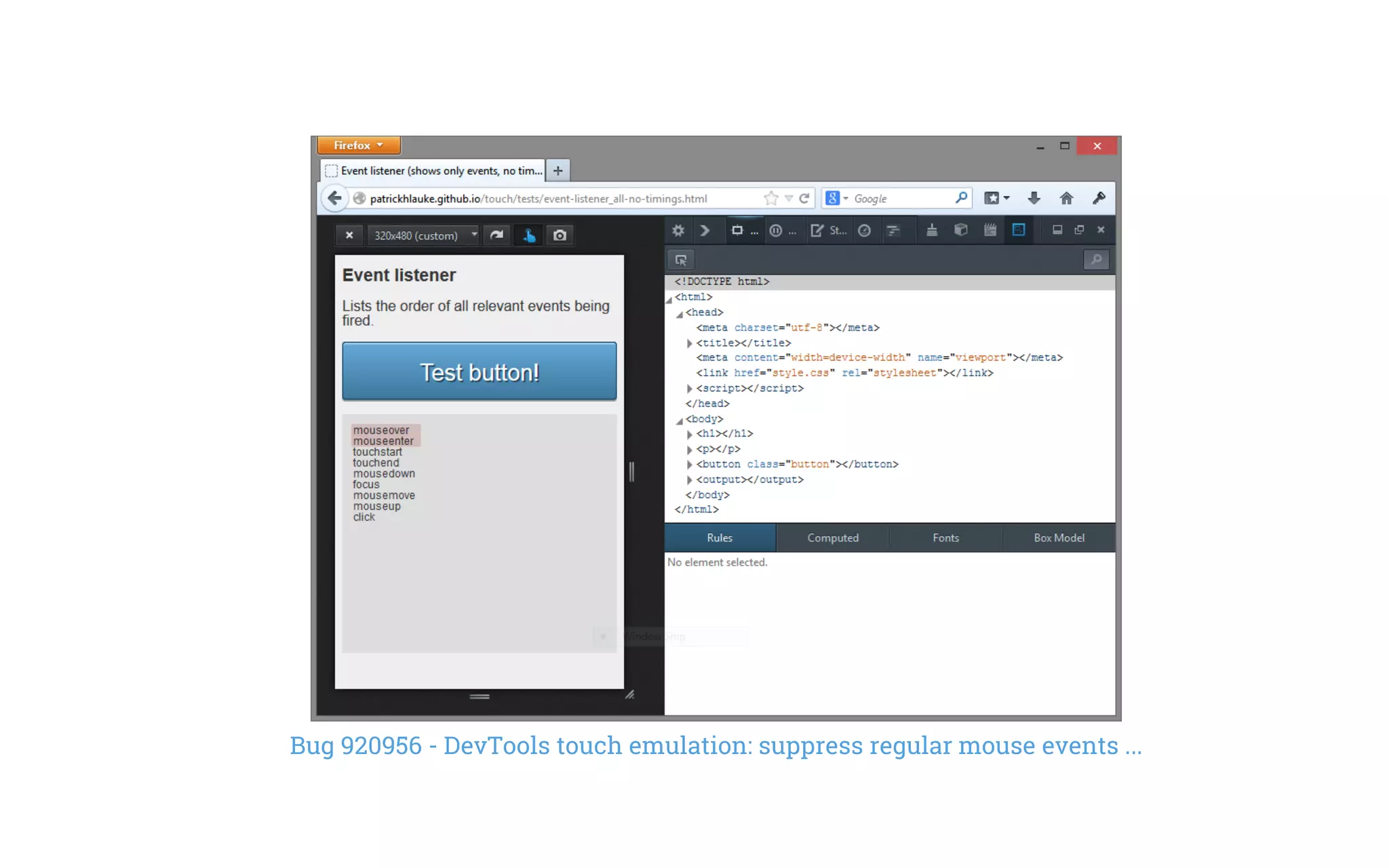The width and height of the screenshot is (1389, 868).
Task: Collapse the <html> node
Action: [x=669, y=298]
